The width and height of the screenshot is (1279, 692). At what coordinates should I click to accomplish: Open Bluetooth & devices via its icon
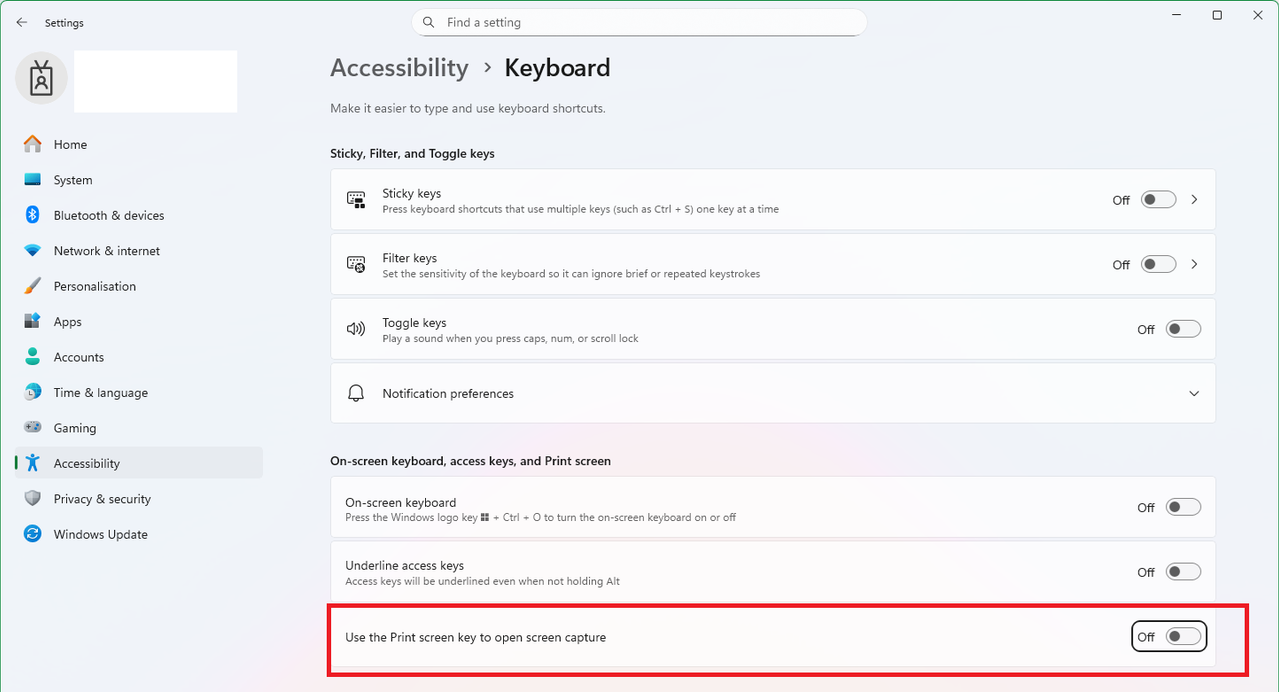[x=33, y=215]
